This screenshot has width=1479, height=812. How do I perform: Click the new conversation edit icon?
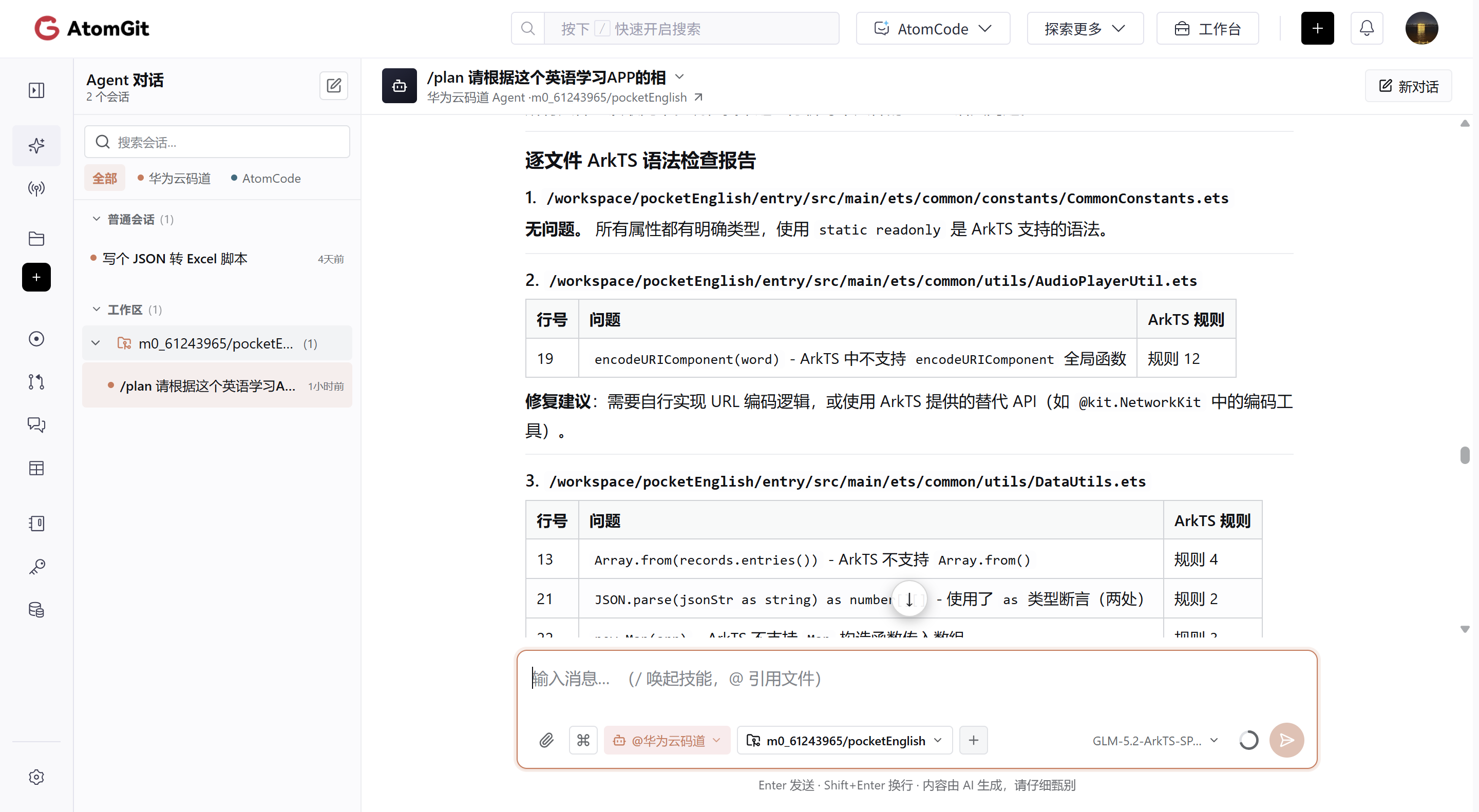(x=334, y=86)
